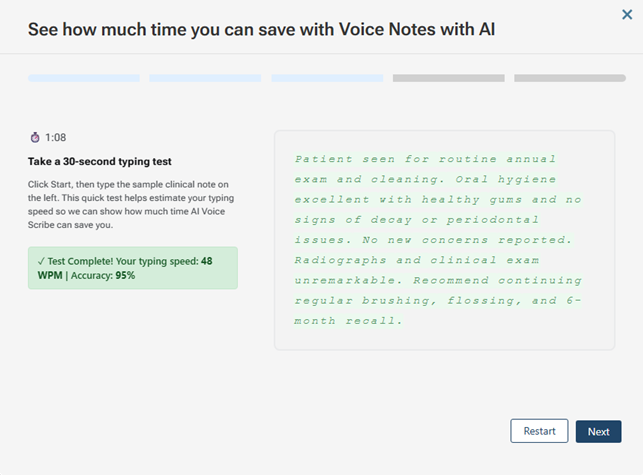Image resolution: width=643 pixels, height=475 pixels.
Task: Click the green Test Complete result banner
Action: [133, 268]
